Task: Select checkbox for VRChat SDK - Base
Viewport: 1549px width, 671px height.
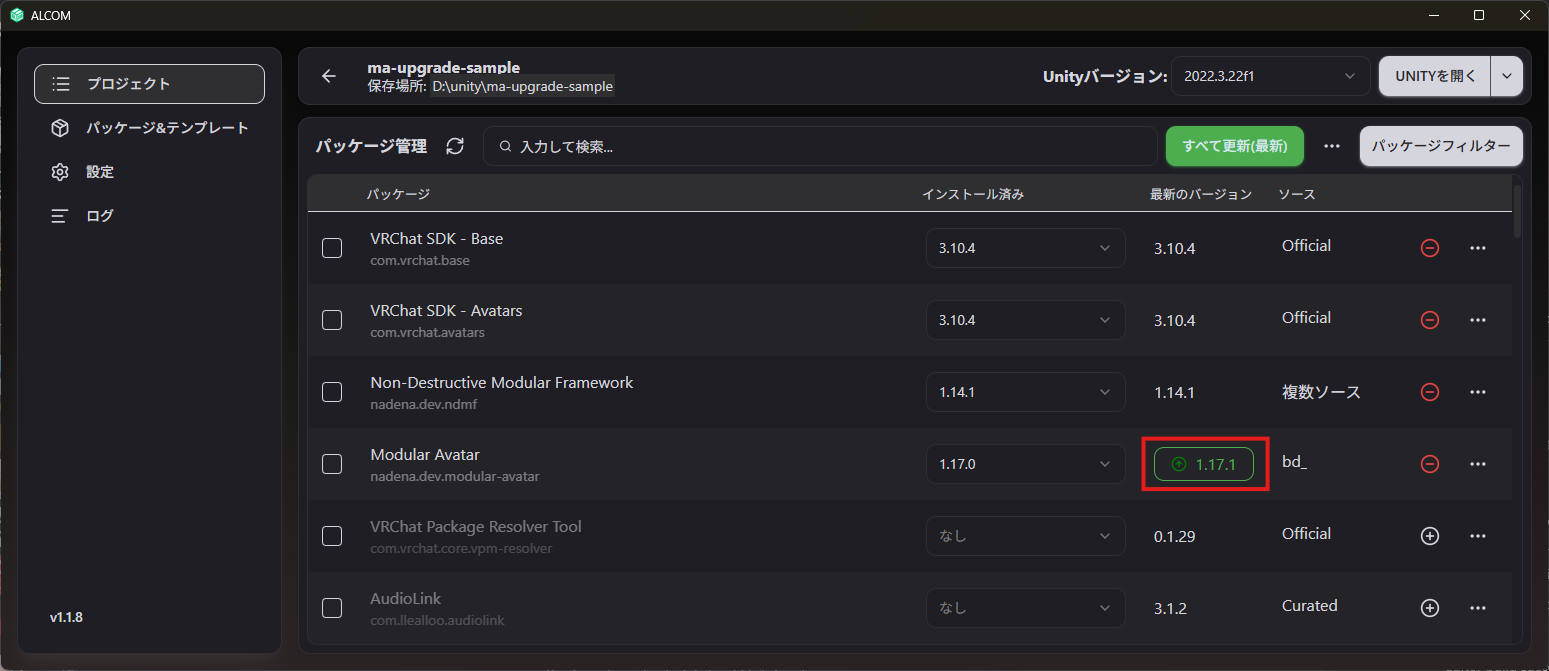Action: pos(332,248)
